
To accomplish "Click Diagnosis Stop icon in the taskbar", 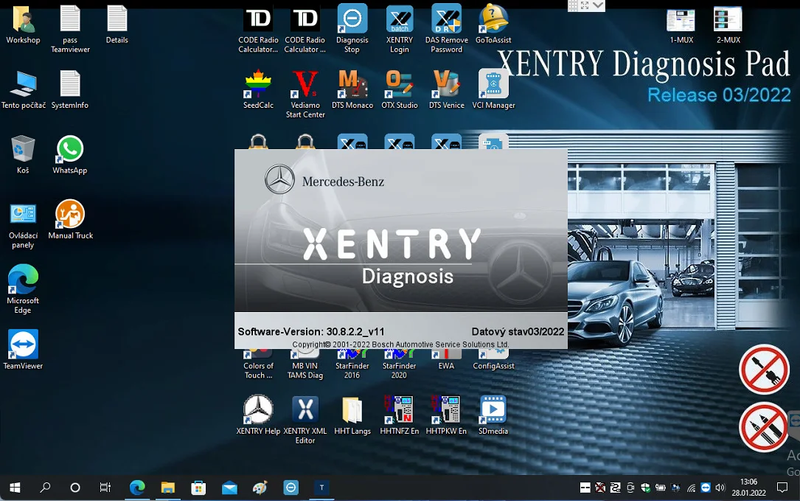I will 291,488.
